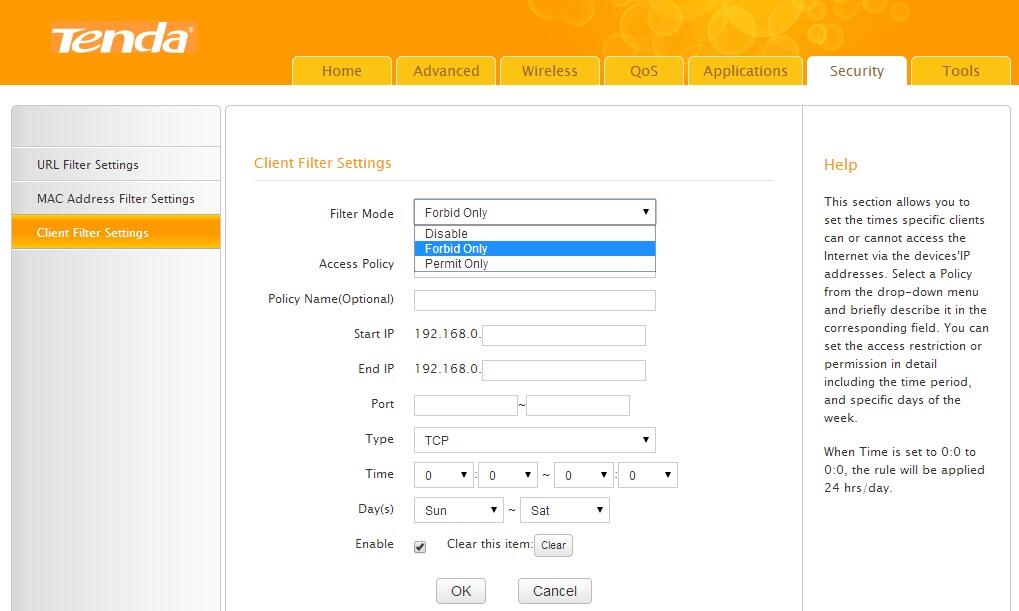Viewport: 1019px width, 611px height.
Task: Focus the Policy Name field
Action: coord(535,300)
